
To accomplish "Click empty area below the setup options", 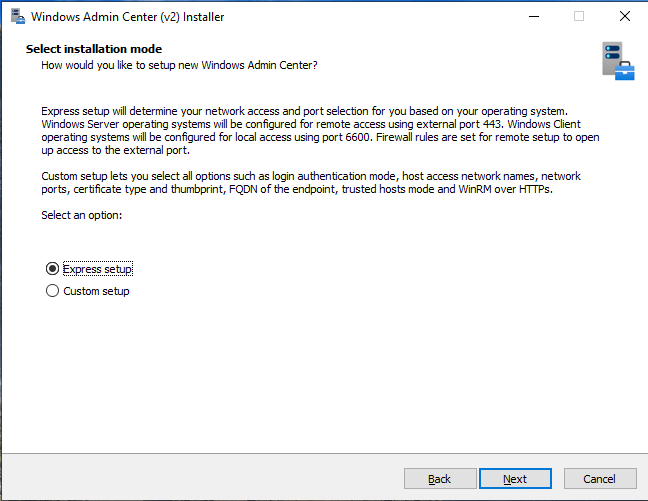I will pyautogui.click(x=320, y=380).
